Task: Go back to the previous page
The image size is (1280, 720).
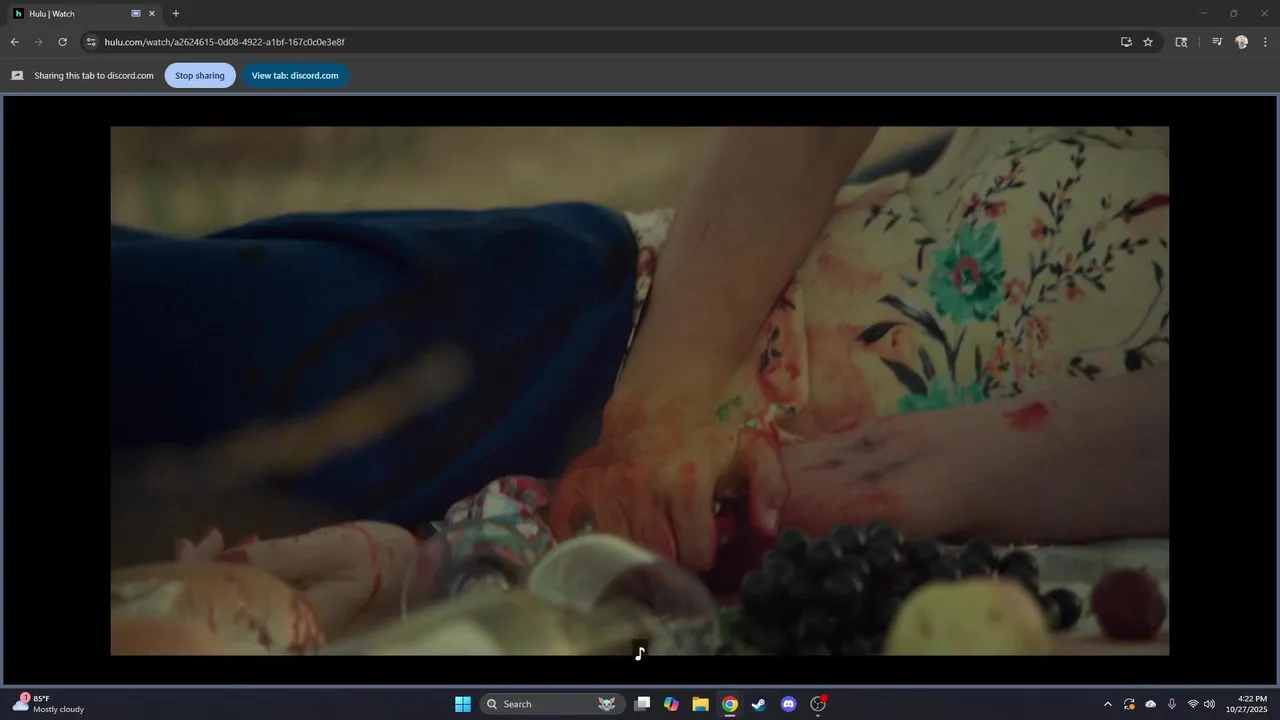Action: pos(14,42)
